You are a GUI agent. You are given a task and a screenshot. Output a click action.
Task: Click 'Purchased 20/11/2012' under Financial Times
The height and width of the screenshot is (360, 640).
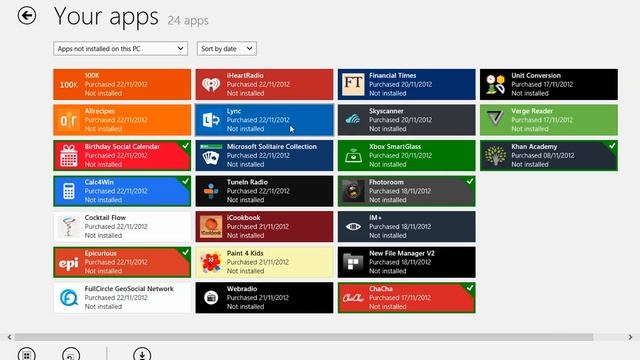pos(400,84)
